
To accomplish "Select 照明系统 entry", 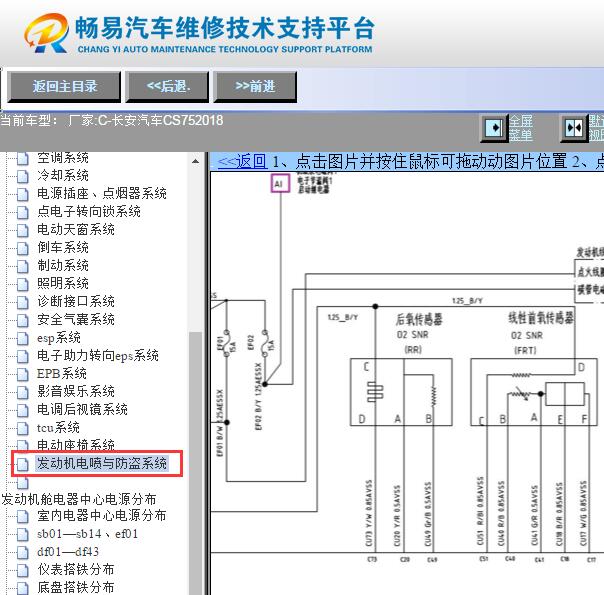I will (63, 283).
